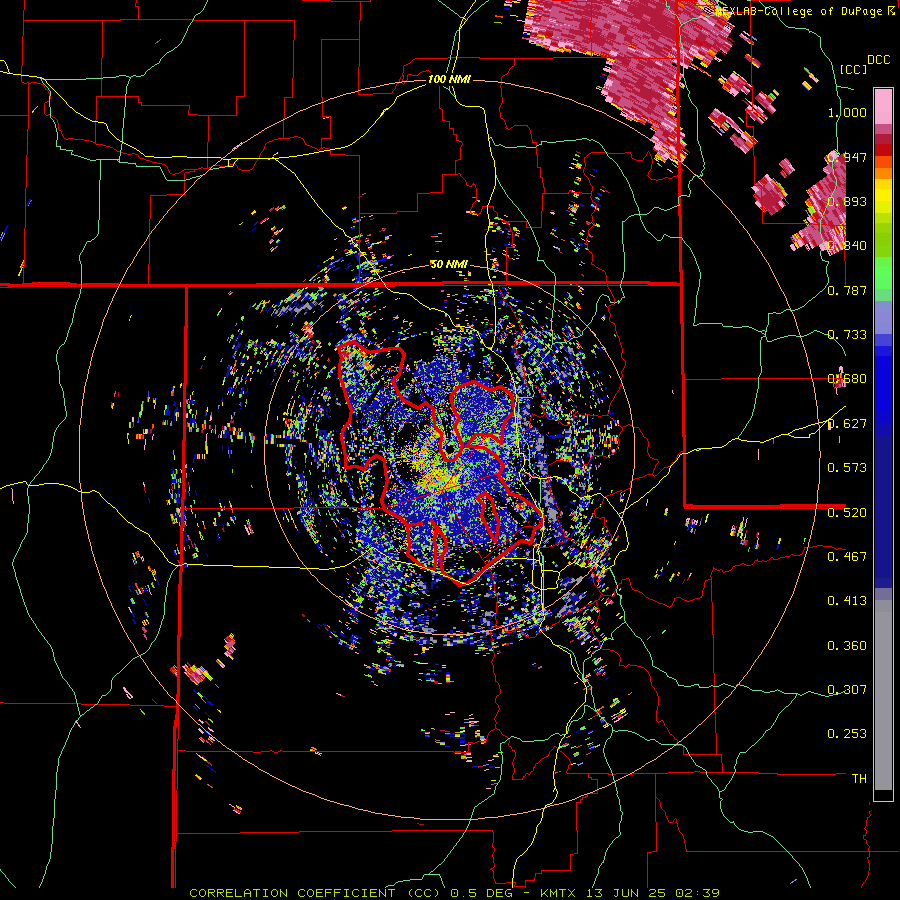Click the "TH" threshold label on legend
This screenshot has width=900, height=900.
pos(859,779)
